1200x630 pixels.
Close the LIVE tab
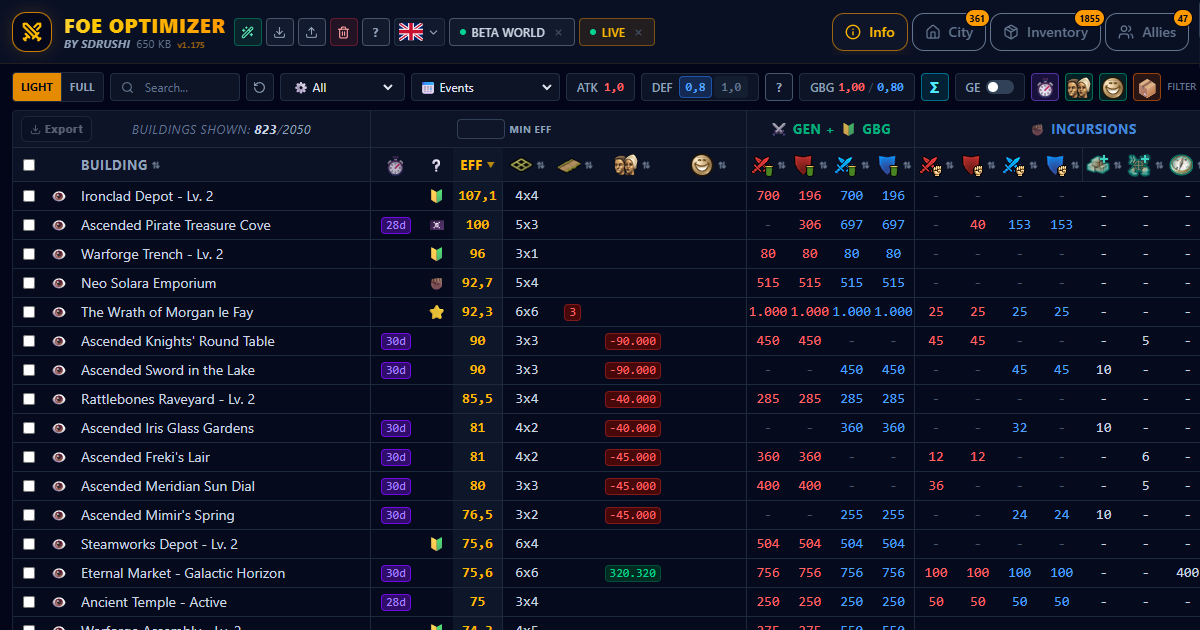(638, 33)
